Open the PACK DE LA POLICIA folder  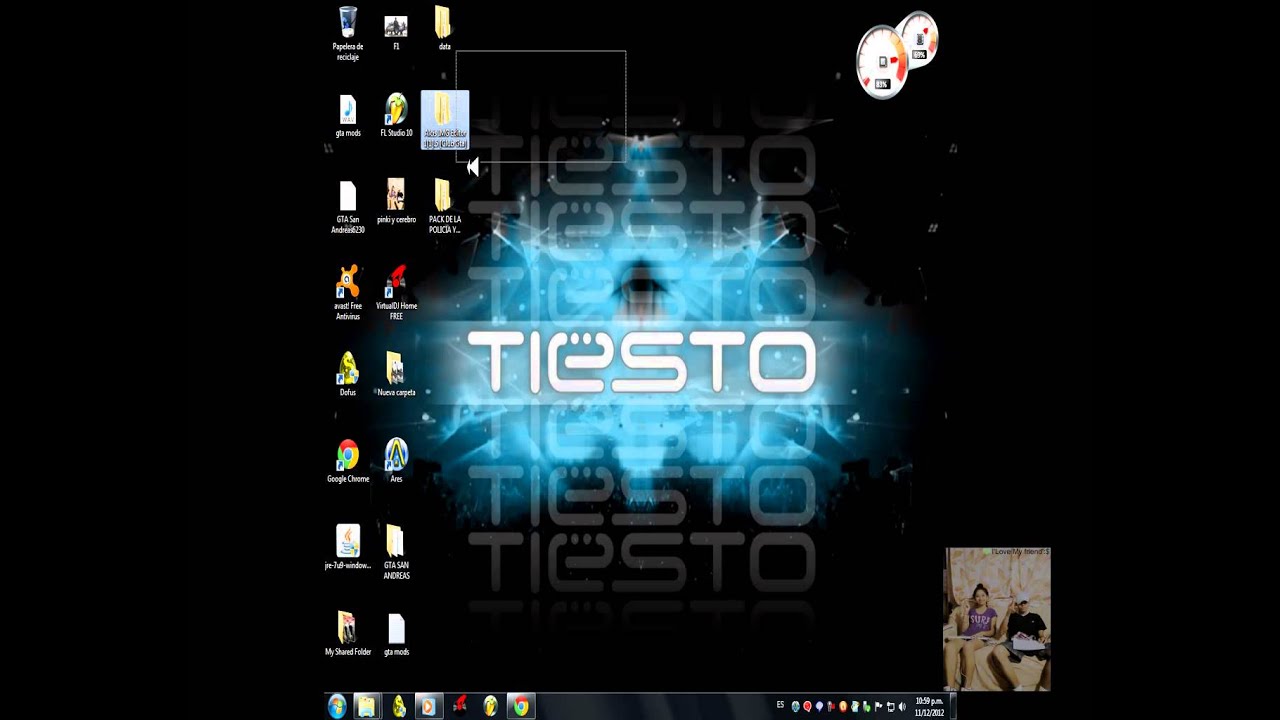444,208
